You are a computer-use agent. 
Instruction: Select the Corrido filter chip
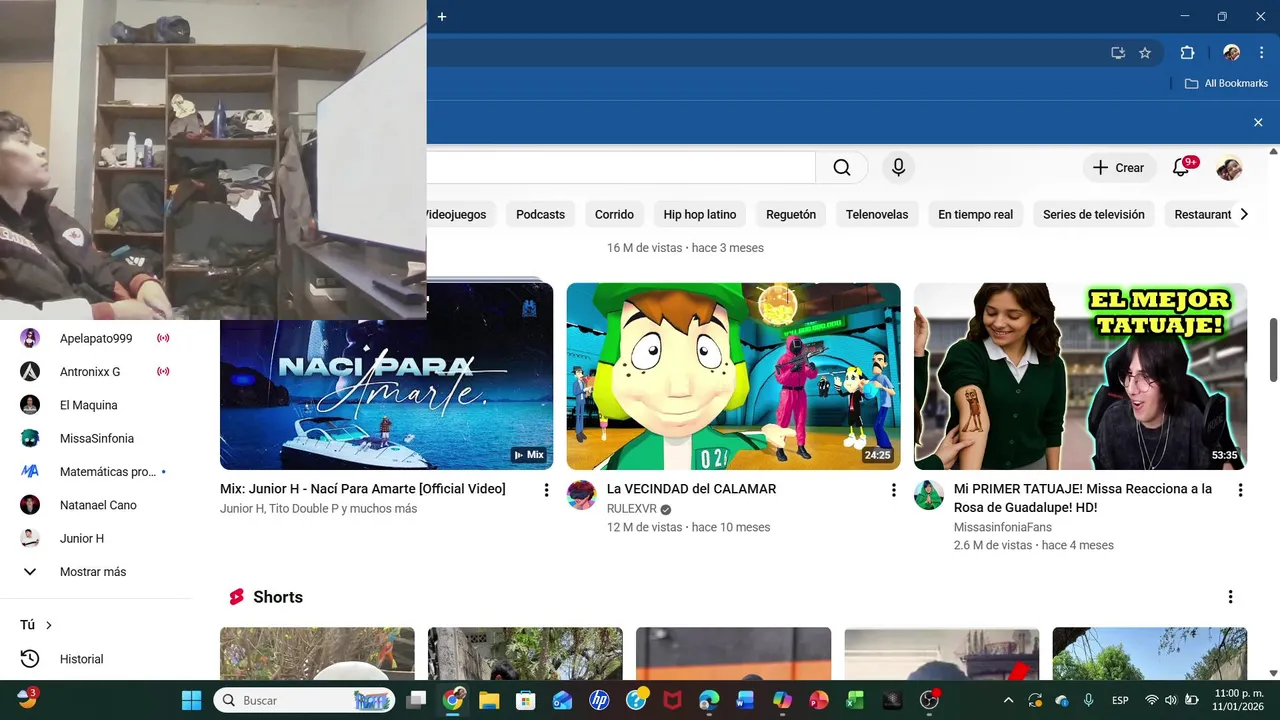coord(614,214)
